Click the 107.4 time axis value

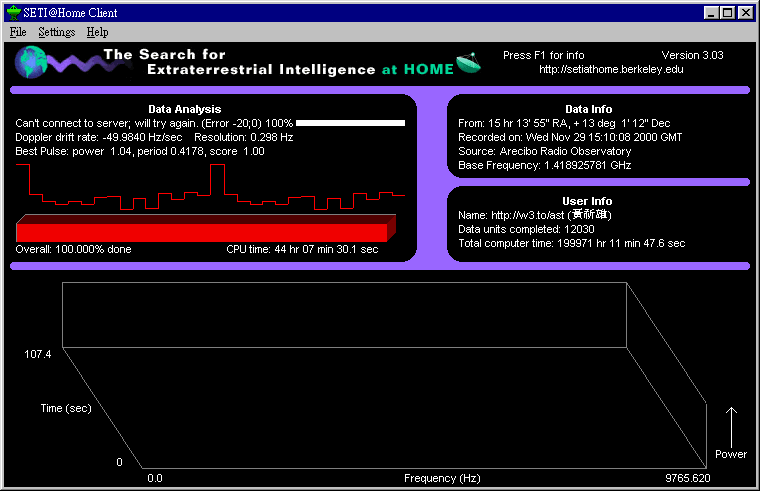coord(38,354)
